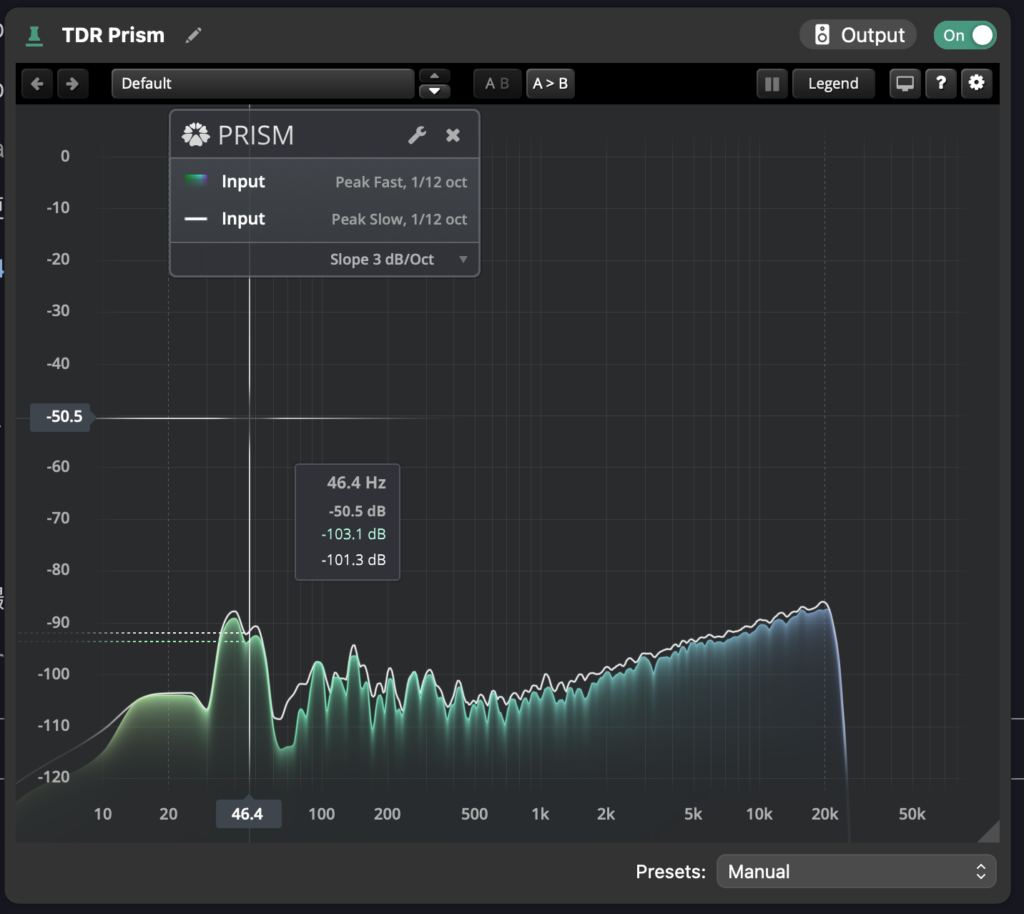Click the green plugin icon left of TDR Prism
This screenshot has width=1024, height=914.
point(34,36)
